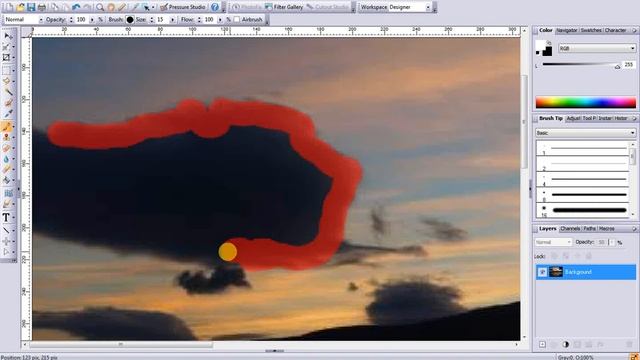Click the Print icon
The height and width of the screenshot is (360, 640).
42,7
